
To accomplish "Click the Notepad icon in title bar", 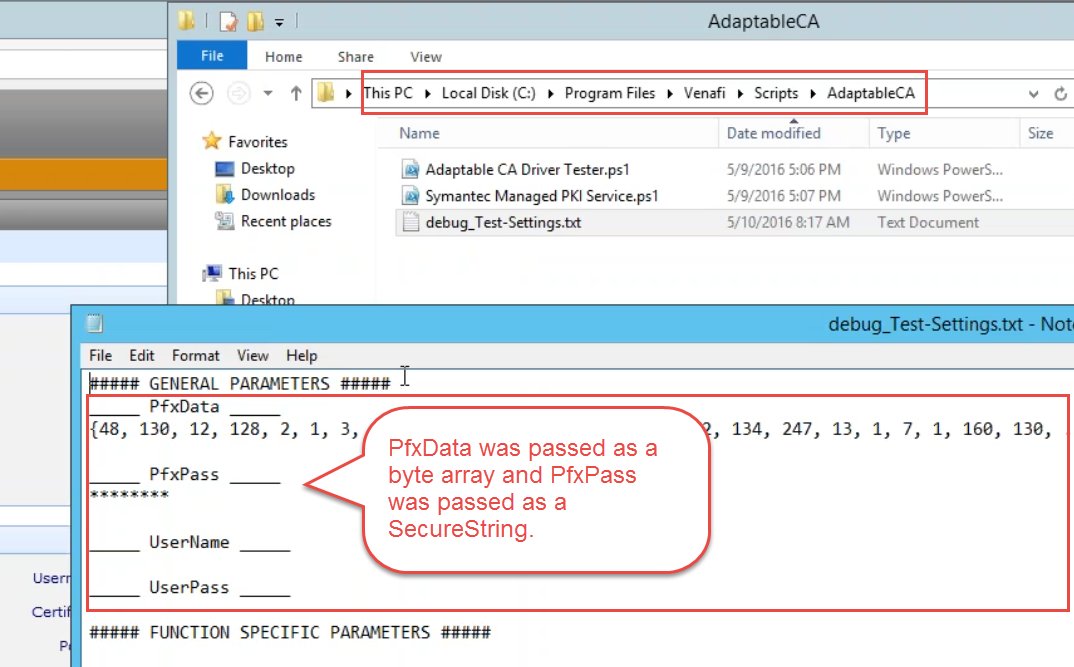I will (95, 323).
